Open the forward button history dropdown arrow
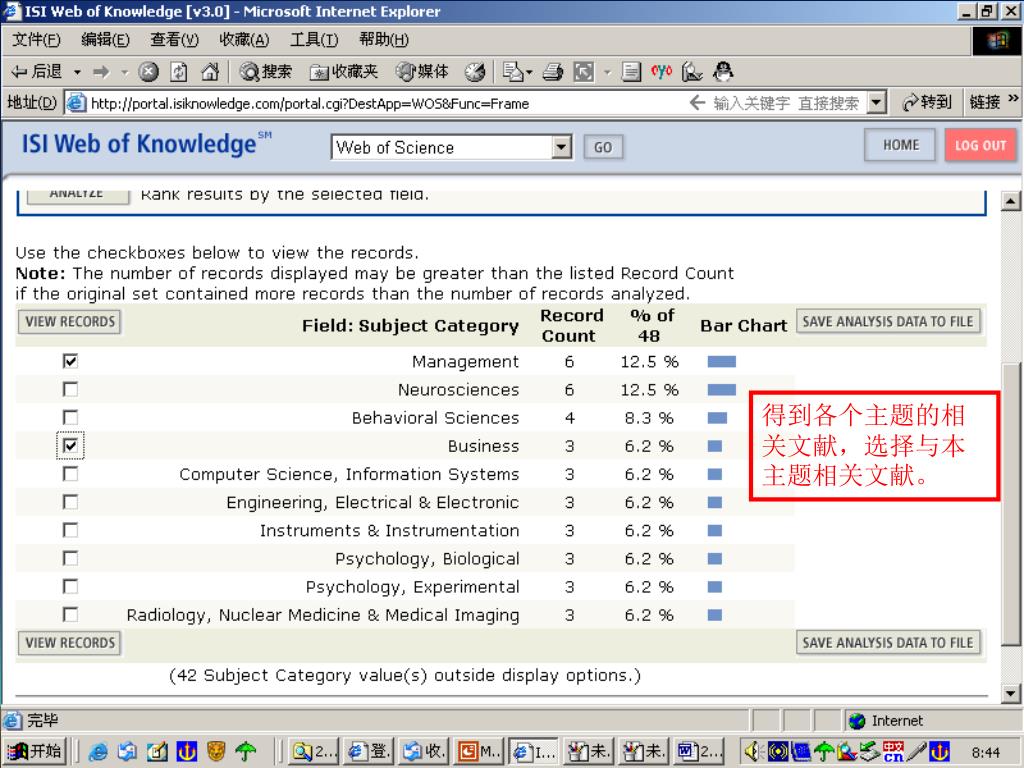 tap(124, 72)
